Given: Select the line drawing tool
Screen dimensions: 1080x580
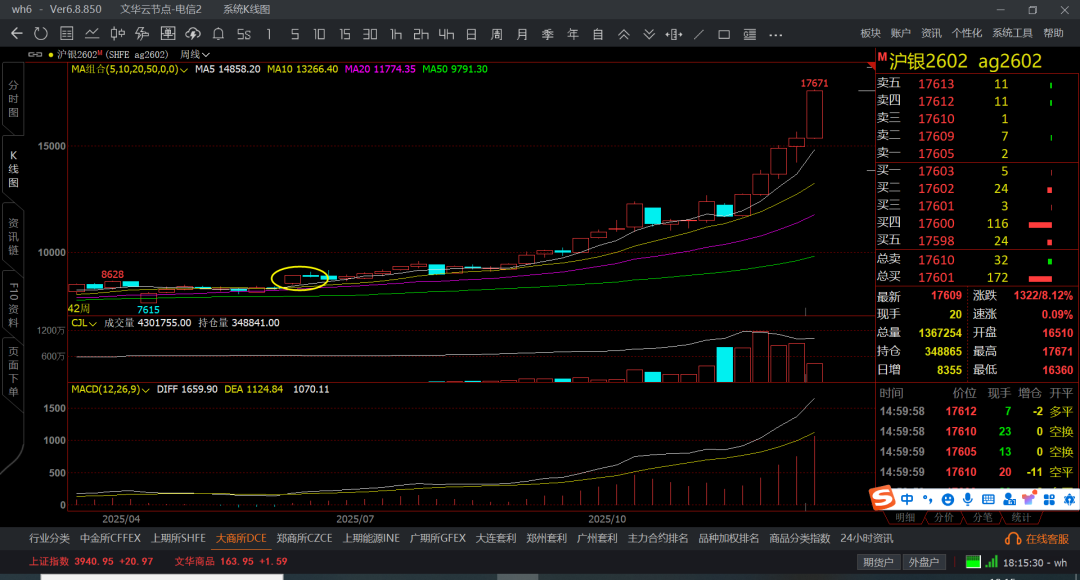Looking at the screenshot, I should 698,34.
